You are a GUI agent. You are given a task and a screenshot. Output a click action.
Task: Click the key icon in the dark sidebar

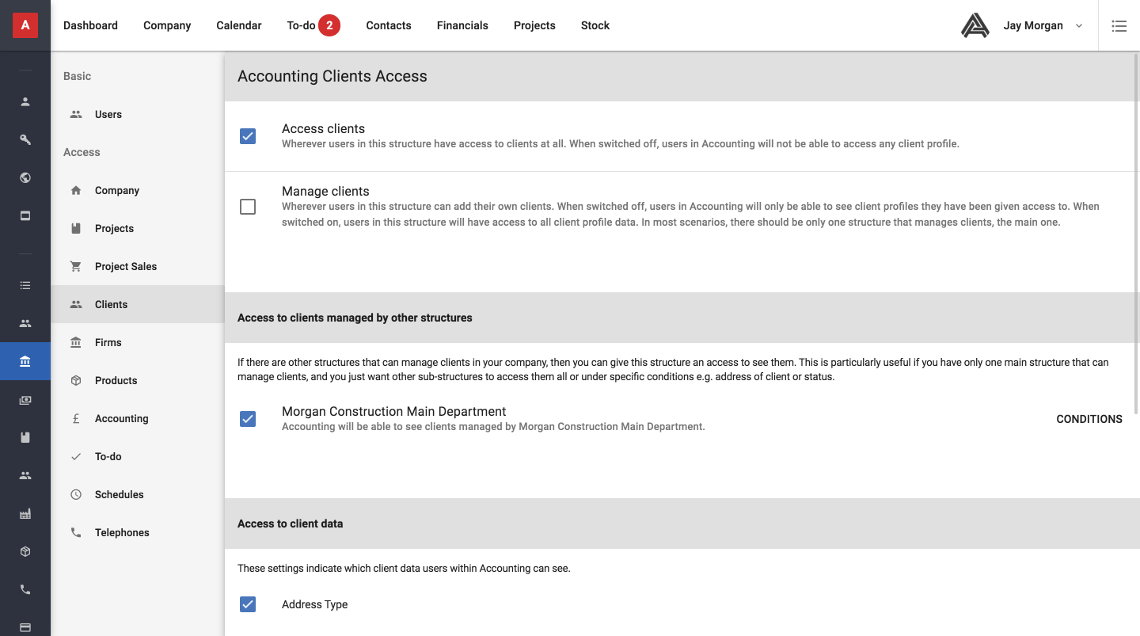[x=25, y=140]
